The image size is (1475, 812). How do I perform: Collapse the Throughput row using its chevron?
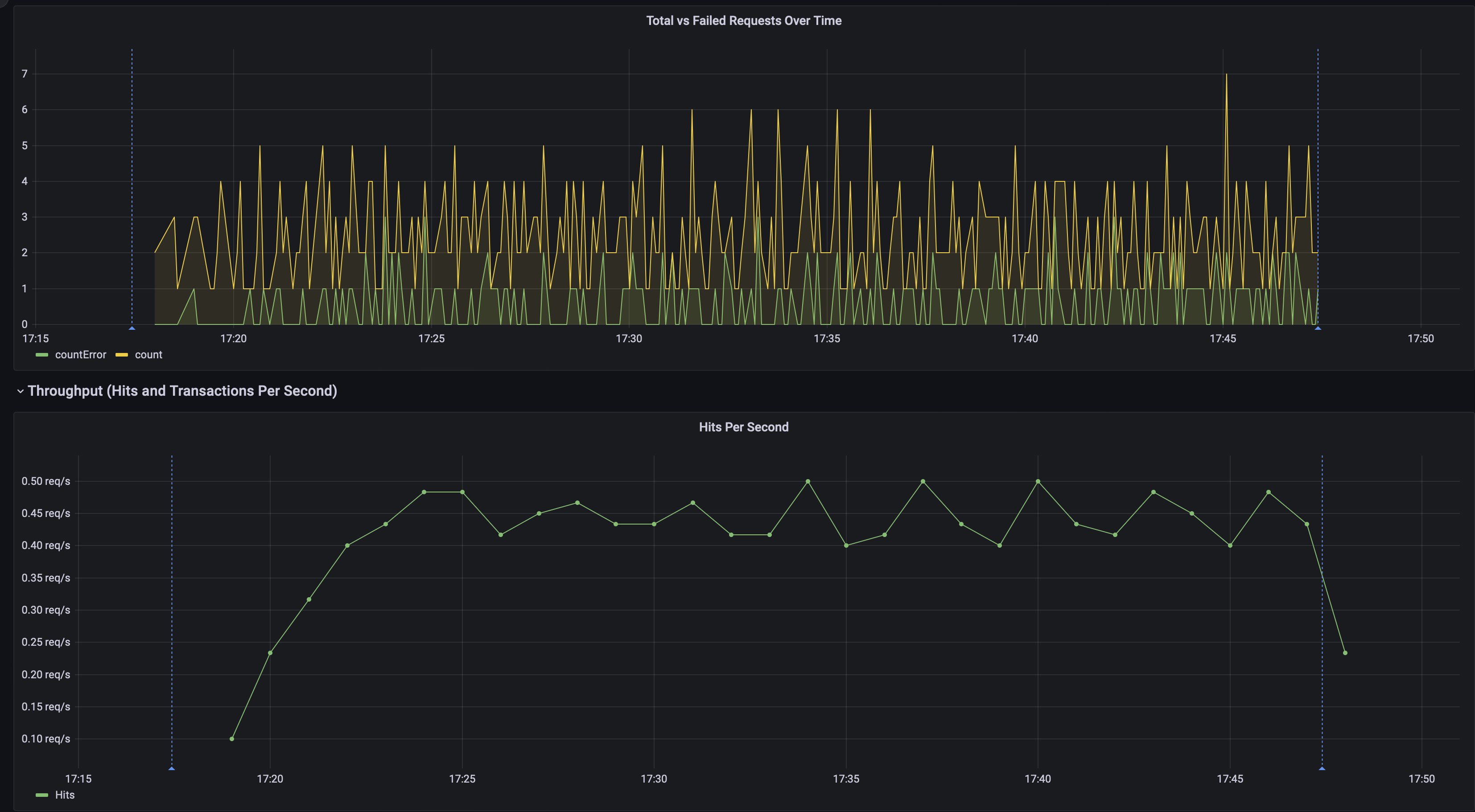[x=20, y=391]
